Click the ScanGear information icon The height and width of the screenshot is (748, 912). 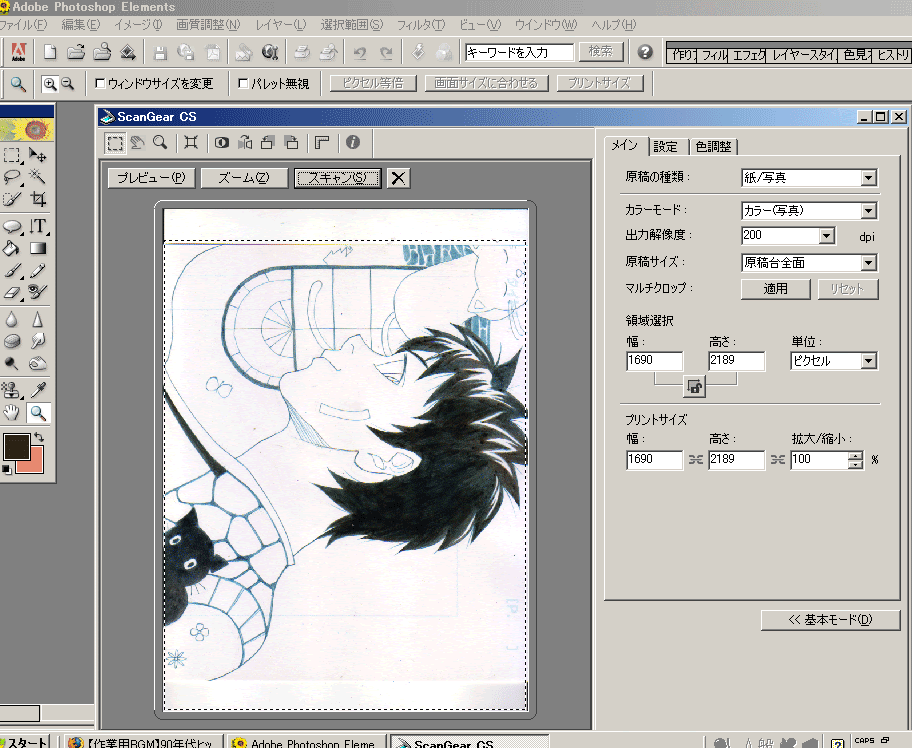(352, 143)
